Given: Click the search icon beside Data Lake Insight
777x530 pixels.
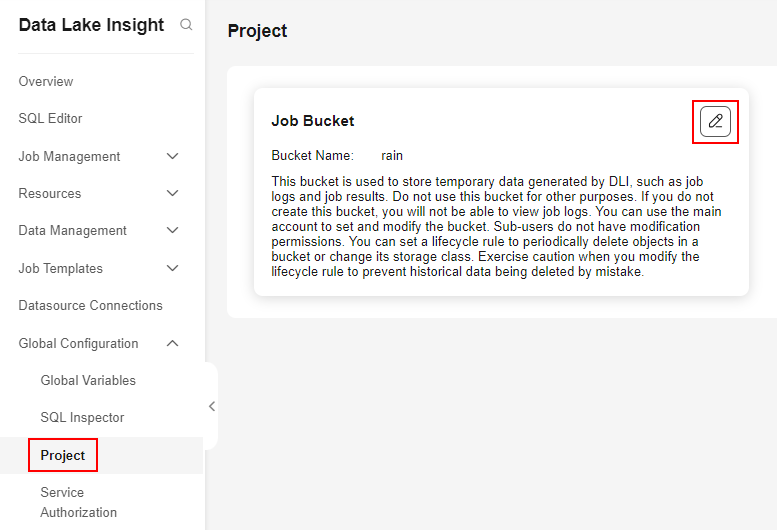Looking at the screenshot, I should (x=186, y=24).
